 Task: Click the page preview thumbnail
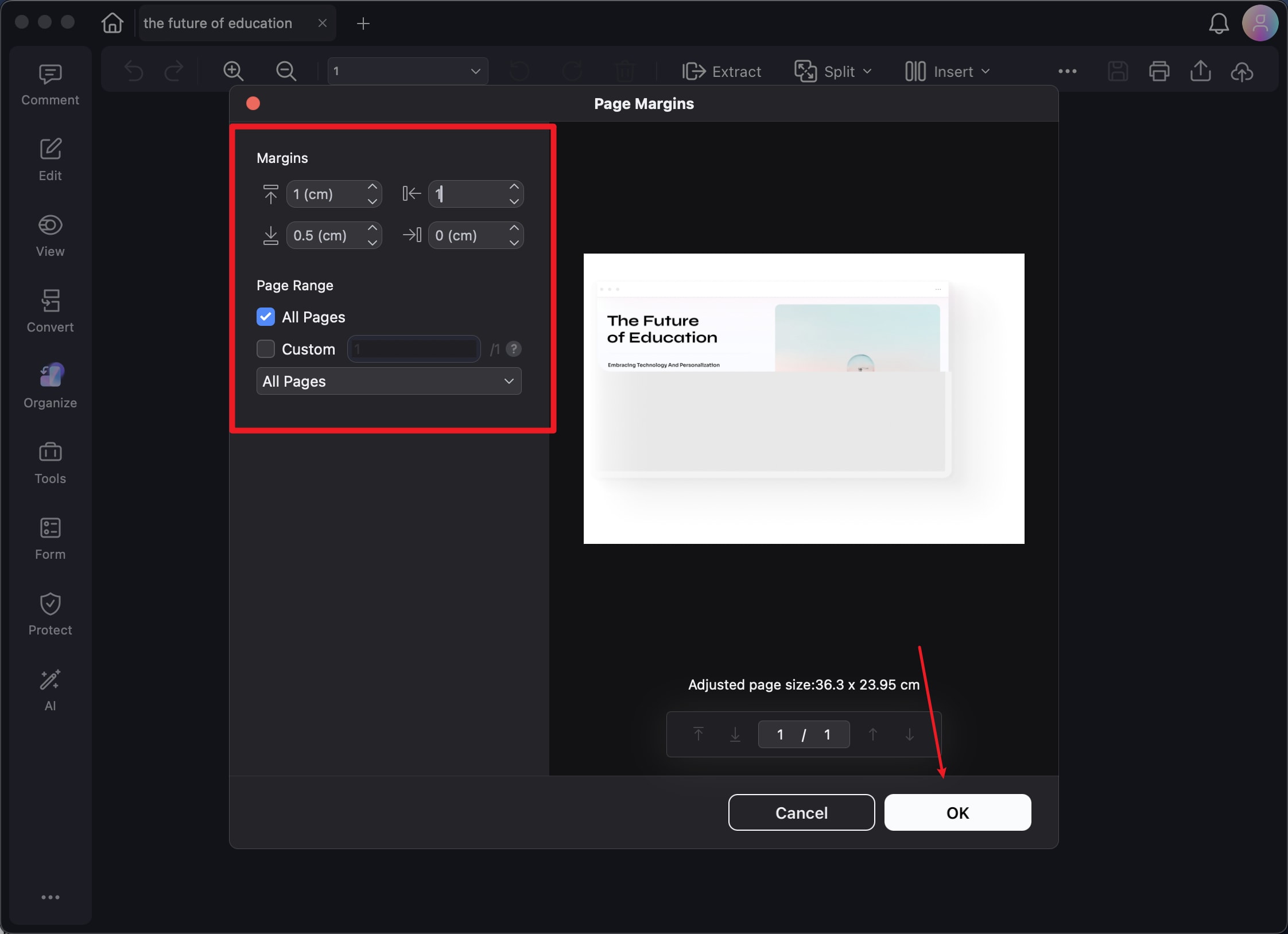[804, 399]
